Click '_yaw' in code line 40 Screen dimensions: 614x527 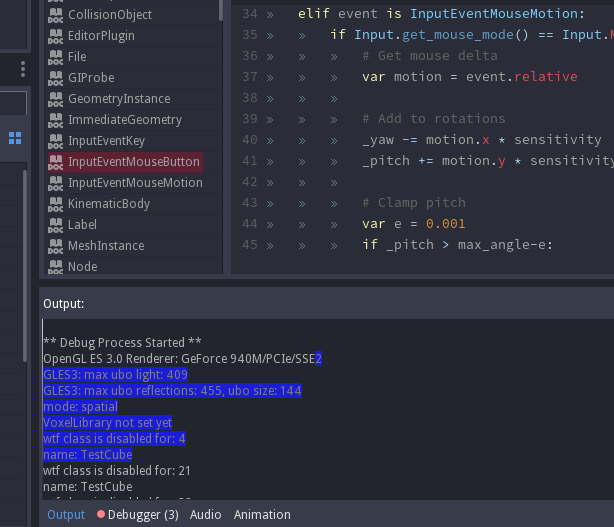click(378, 140)
